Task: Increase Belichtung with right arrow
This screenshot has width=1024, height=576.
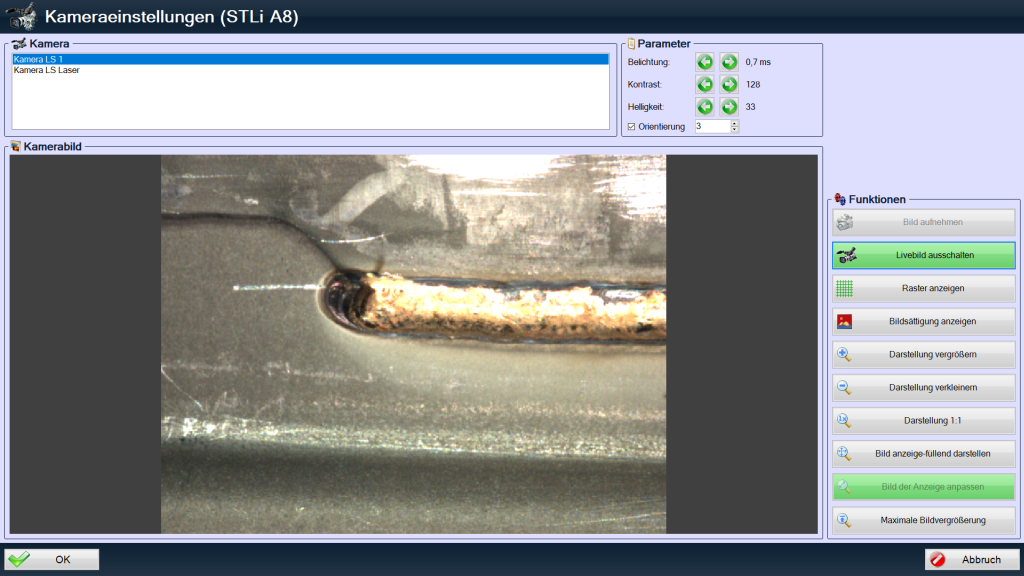Action: coord(729,62)
